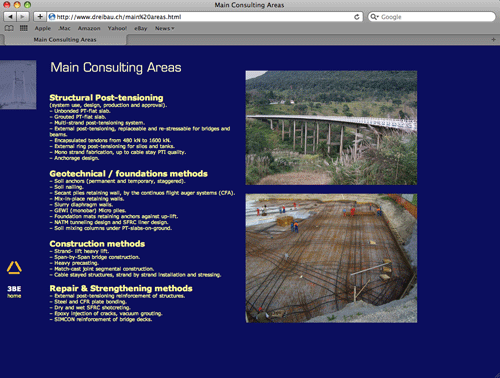Reload the page using the refresh icon
Screen dimensions: 500x378
357,17
